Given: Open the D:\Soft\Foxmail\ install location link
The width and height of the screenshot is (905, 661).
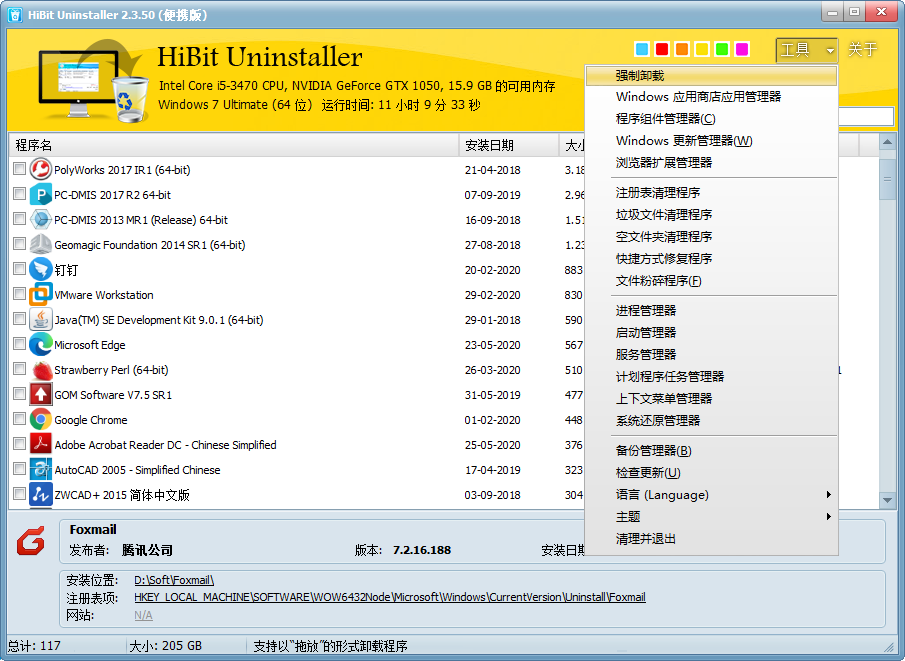Looking at the screenshot, I should 174,580.
